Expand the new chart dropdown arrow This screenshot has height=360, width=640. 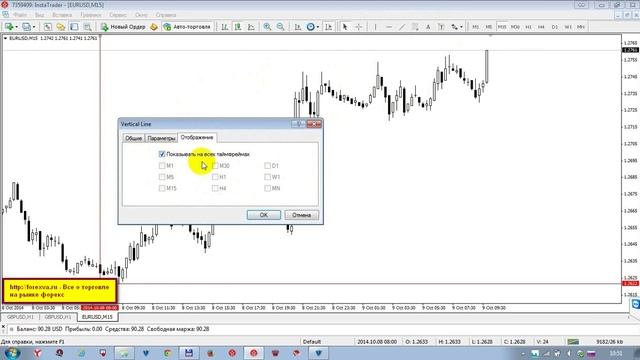pos(16,27)
